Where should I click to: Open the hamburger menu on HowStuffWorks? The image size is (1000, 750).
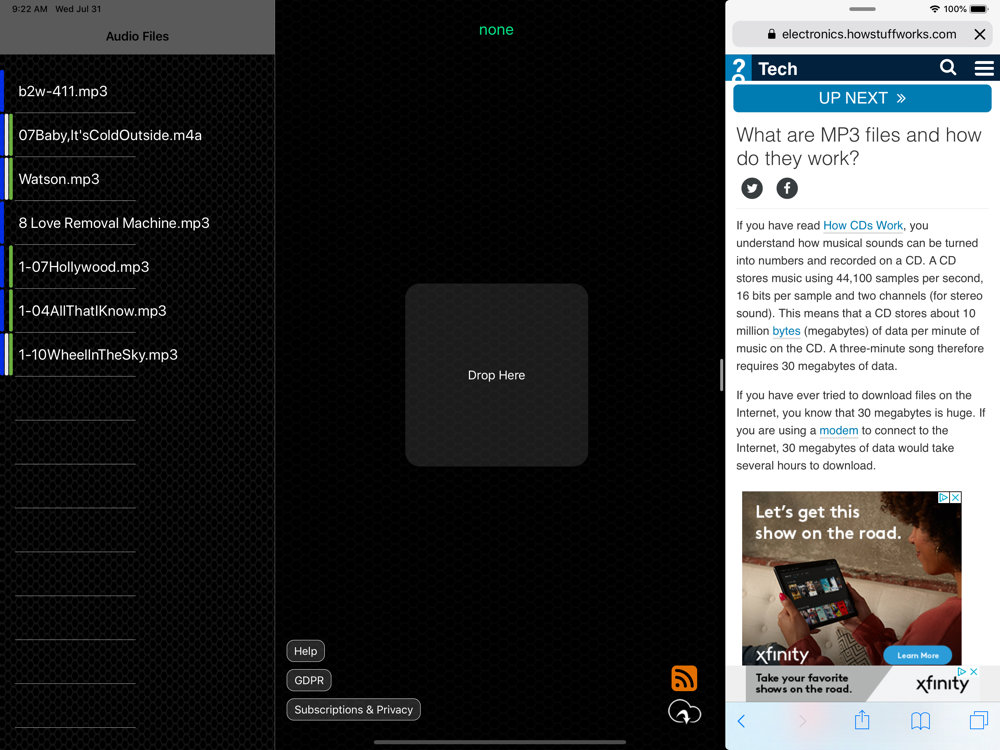(x=984, y=68)
